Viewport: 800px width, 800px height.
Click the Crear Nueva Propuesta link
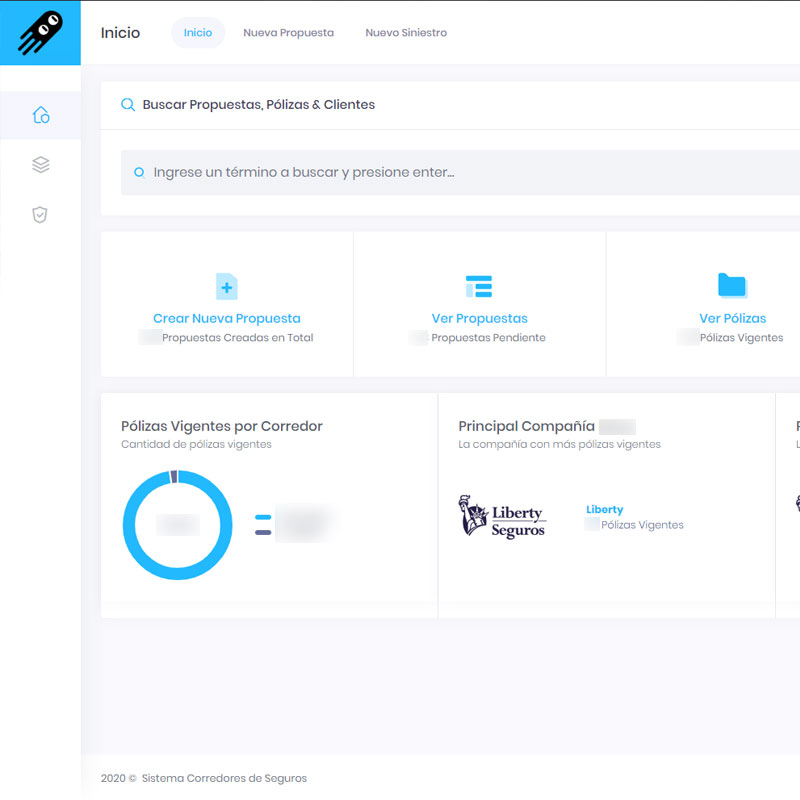tap(227, 319)
